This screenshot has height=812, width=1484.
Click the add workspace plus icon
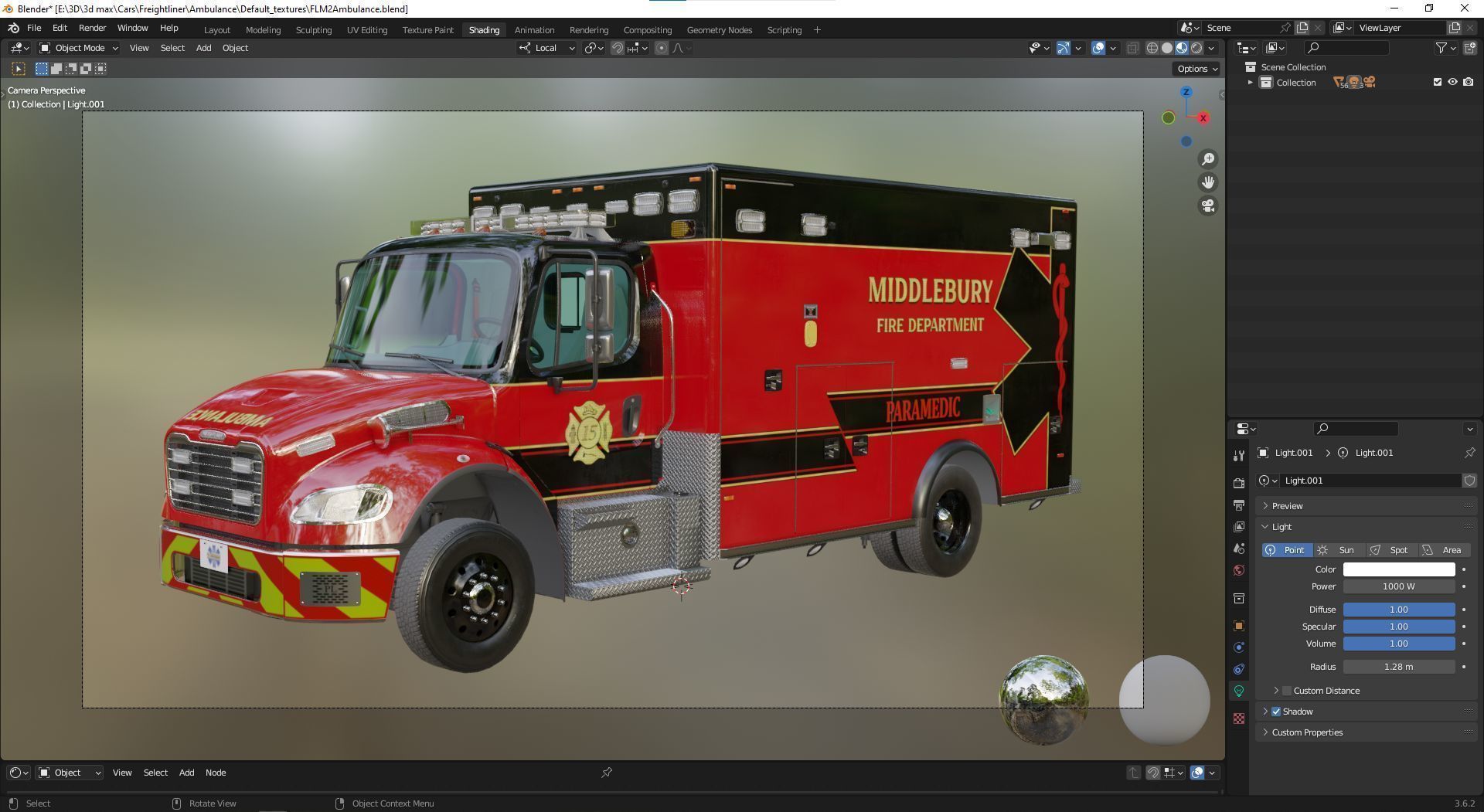(817, 30)
